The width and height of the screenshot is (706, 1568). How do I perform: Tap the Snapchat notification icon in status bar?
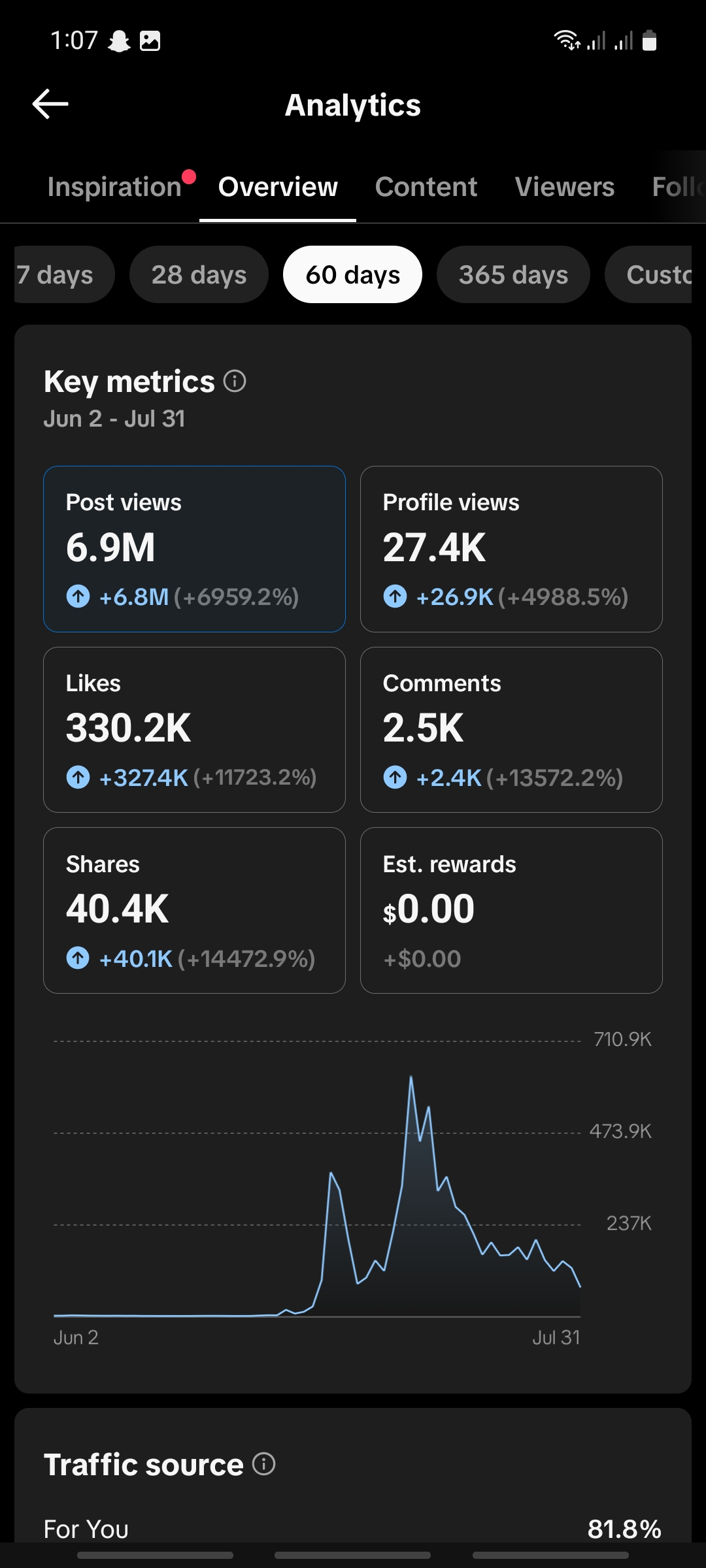(x=119, y=41)
